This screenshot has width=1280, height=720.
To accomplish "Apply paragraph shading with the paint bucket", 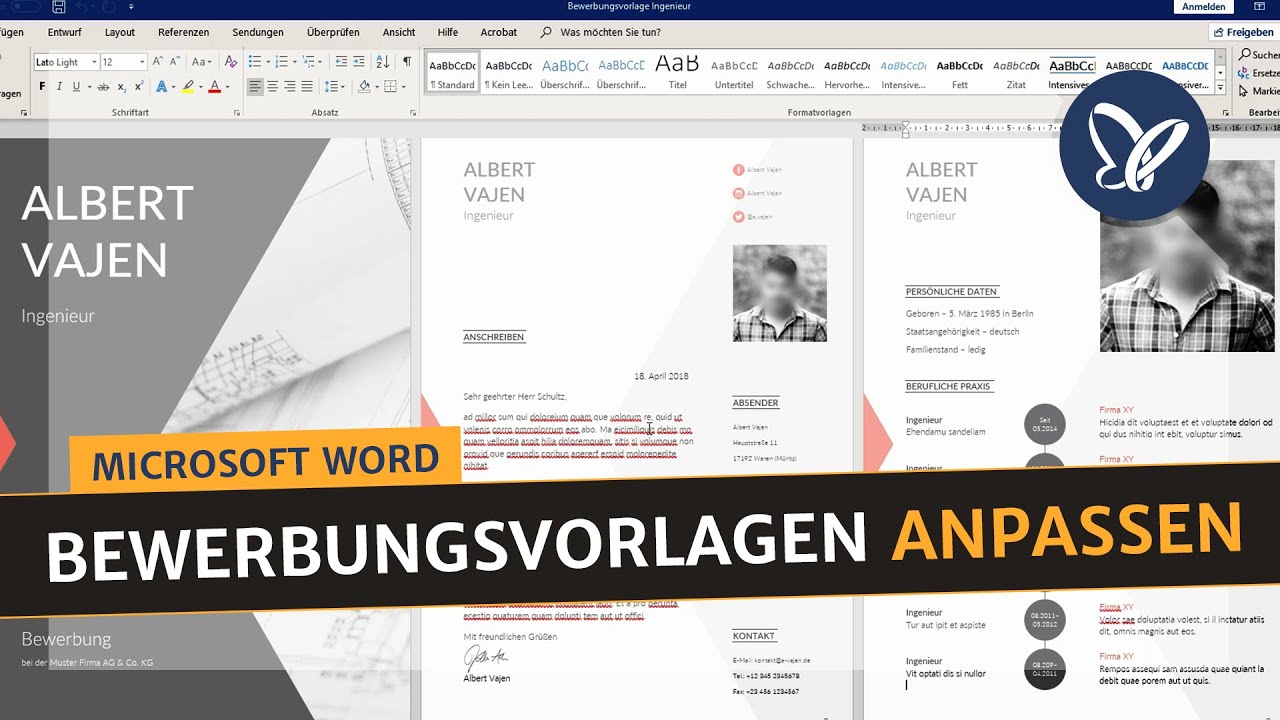I will click(x=363, y=87).
